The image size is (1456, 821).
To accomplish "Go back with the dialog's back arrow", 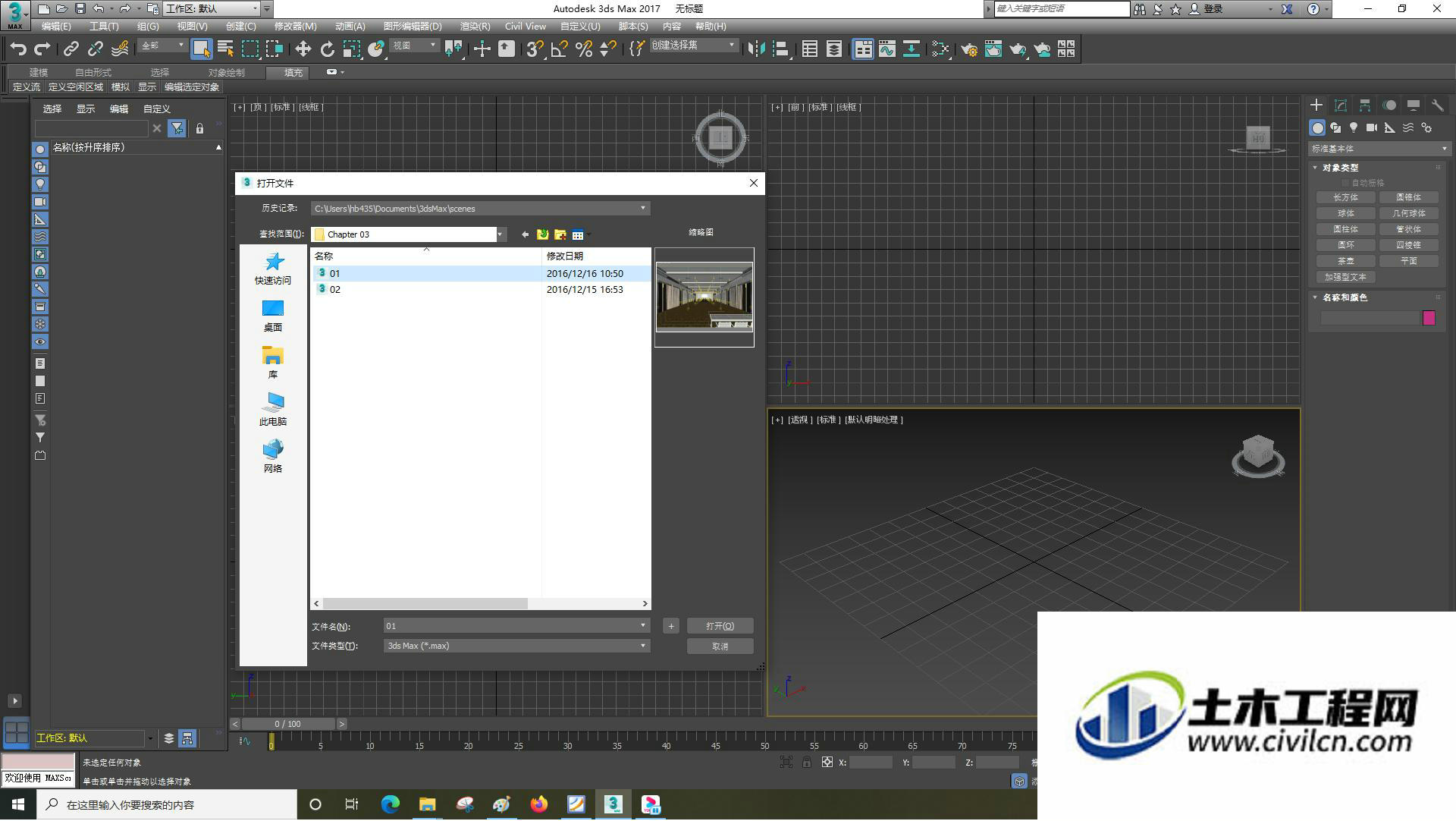I will tap(525, 234).
